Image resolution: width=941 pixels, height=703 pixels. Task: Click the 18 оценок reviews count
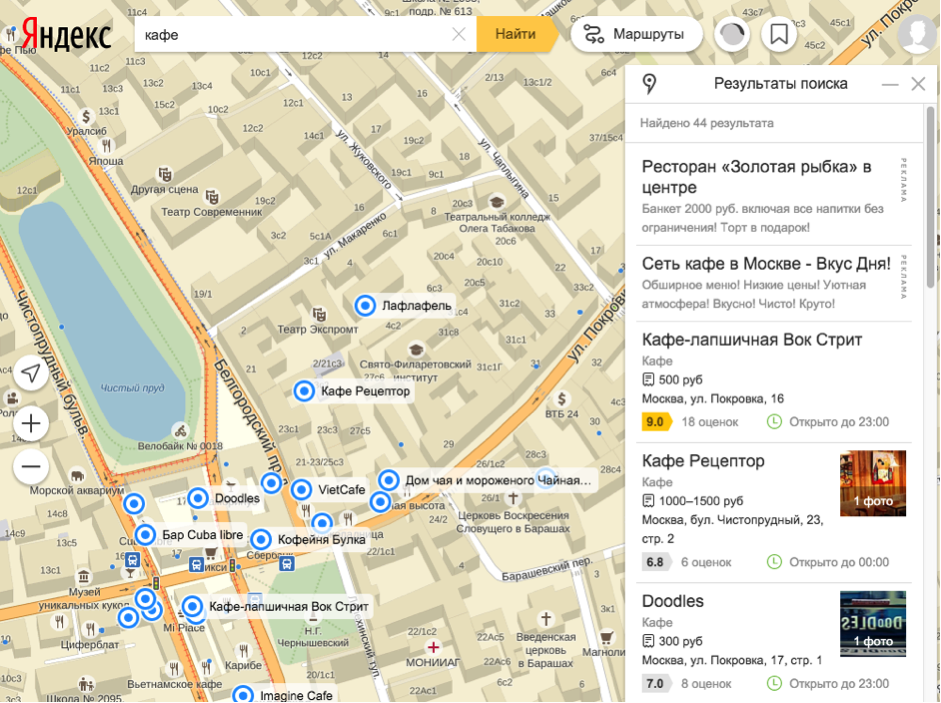point(709,422)
